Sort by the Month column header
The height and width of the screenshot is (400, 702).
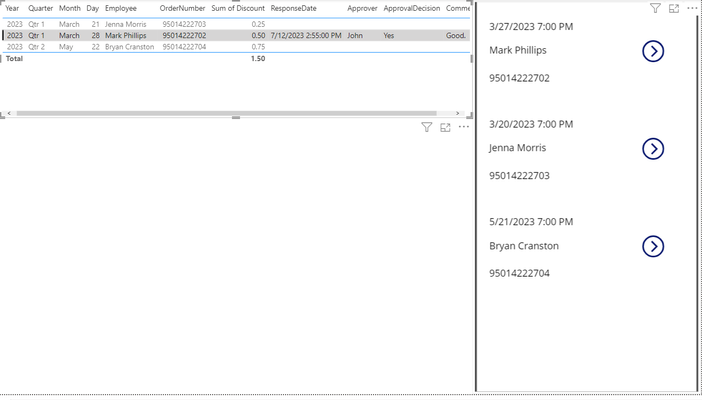[70, 8]
